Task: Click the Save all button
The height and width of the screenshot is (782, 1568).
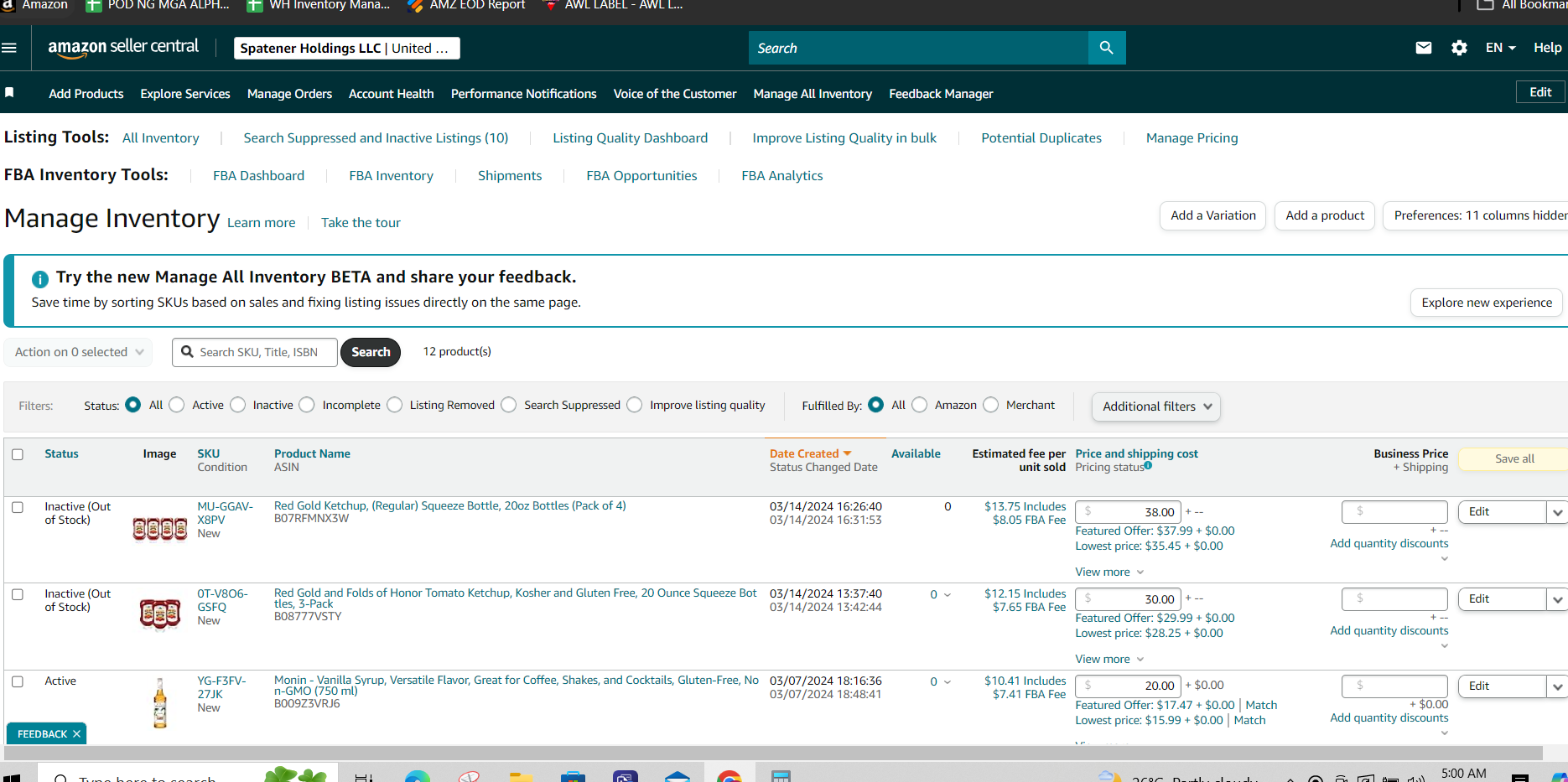Action: [x=1513, y=458]
